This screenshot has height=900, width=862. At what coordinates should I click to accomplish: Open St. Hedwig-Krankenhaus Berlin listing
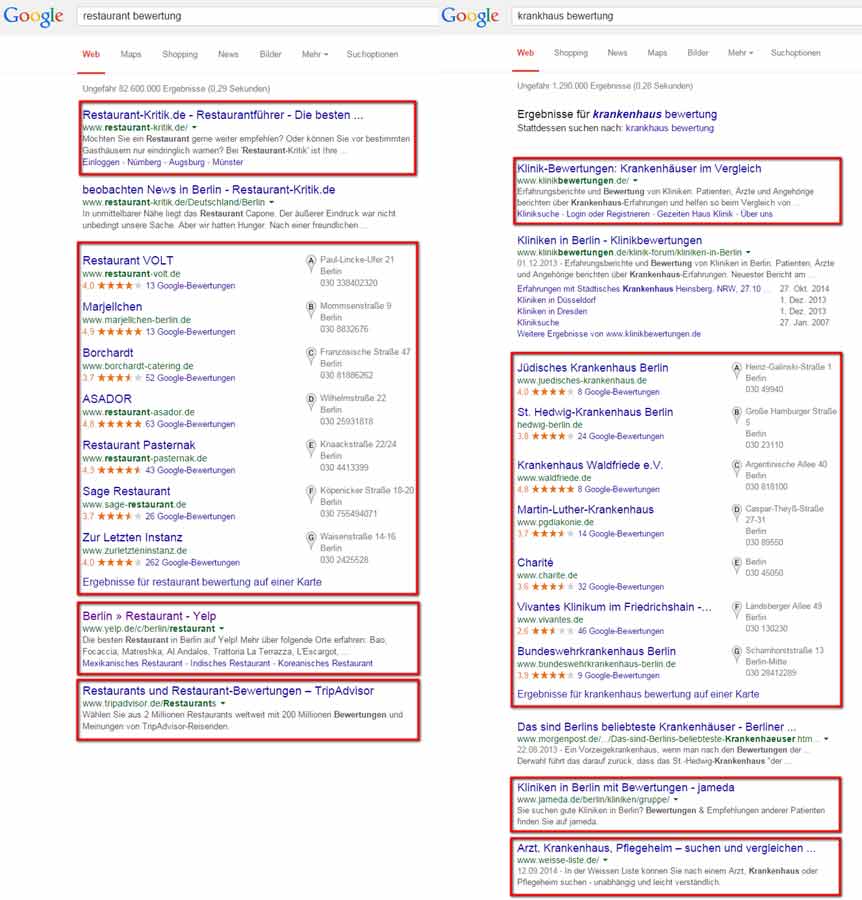(595, 412)
